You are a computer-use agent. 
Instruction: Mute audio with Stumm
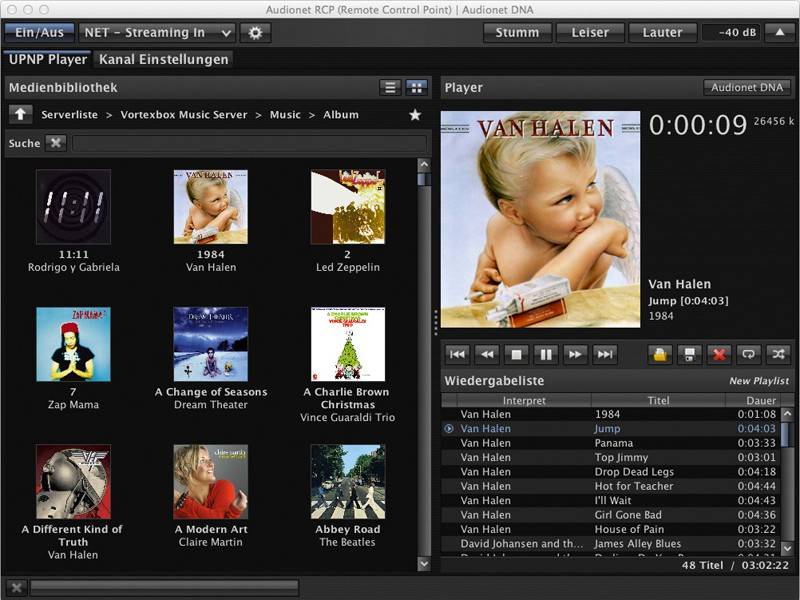tap(517, 33)
